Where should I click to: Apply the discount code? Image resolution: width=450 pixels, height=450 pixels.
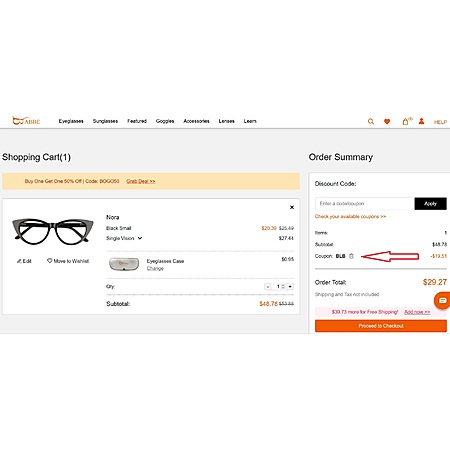430,204
